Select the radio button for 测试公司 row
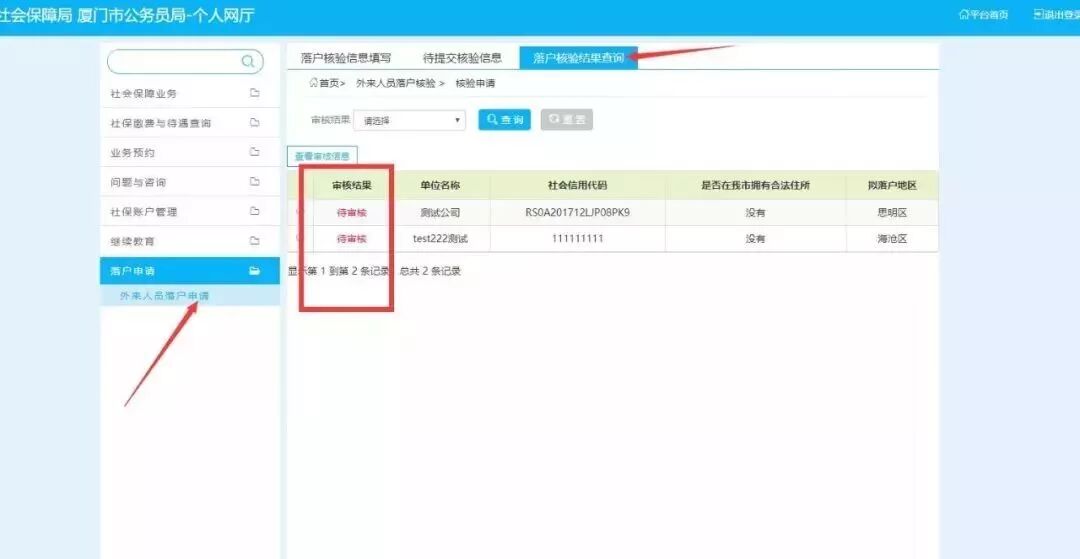Viewport: 1080px width, 559px height. (300, 212)
